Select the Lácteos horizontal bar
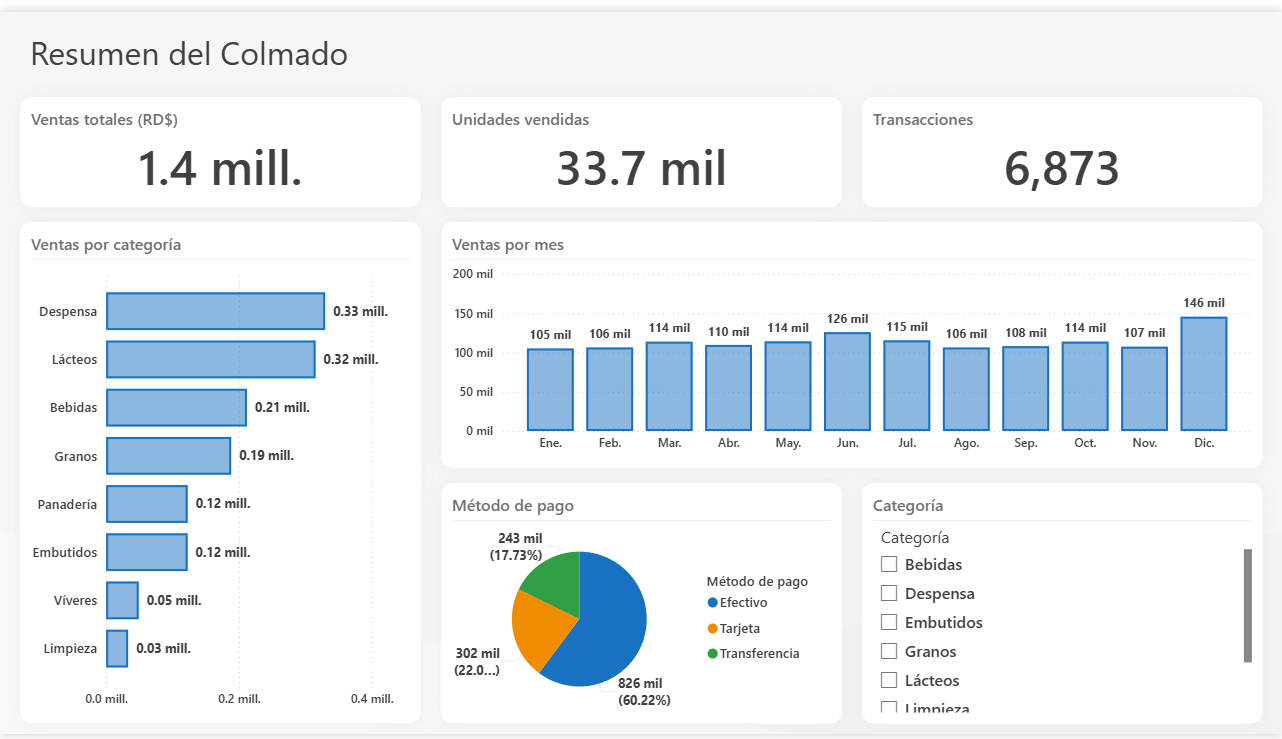The height and width of the screenshot is (739, 1282). coord(211,359)
